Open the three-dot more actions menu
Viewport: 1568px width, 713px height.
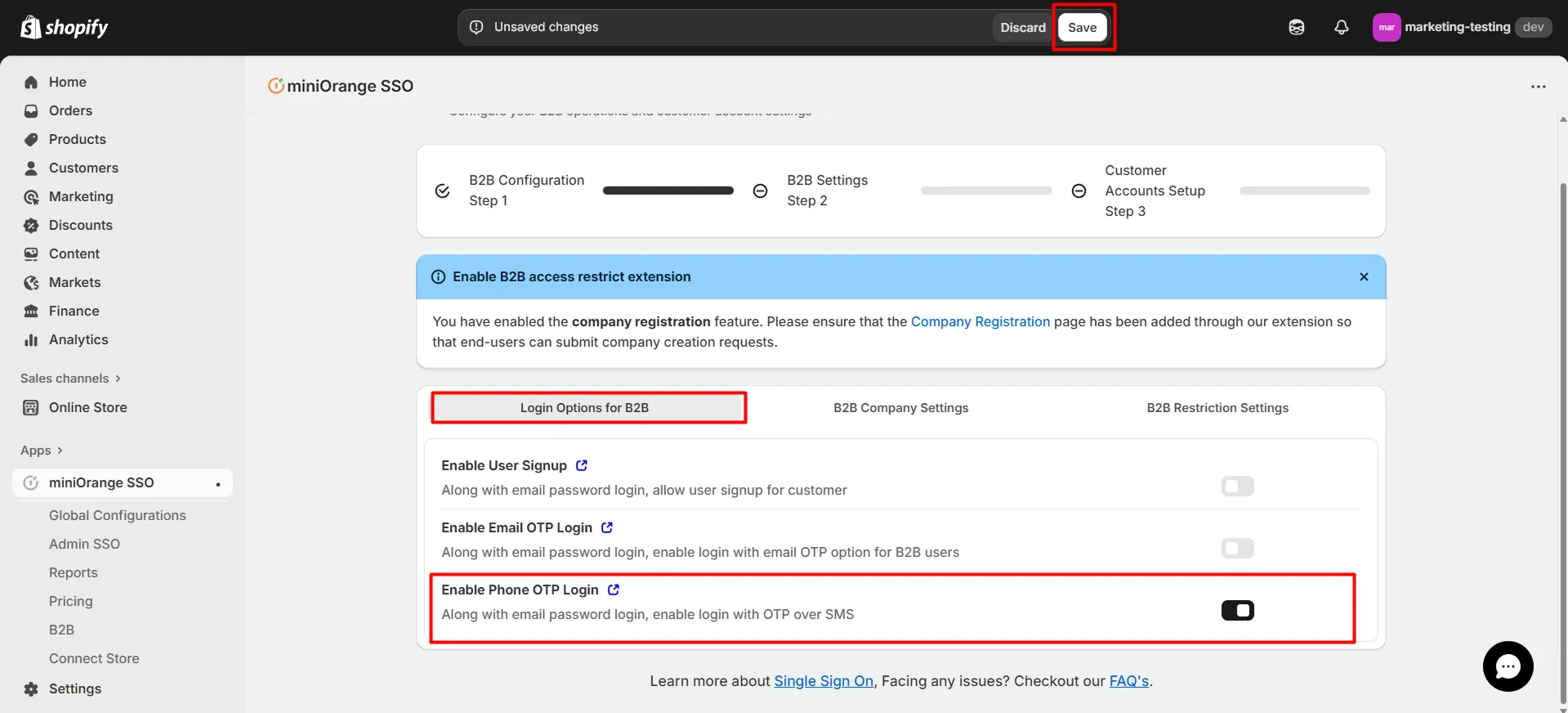[x=1539, y=86]
